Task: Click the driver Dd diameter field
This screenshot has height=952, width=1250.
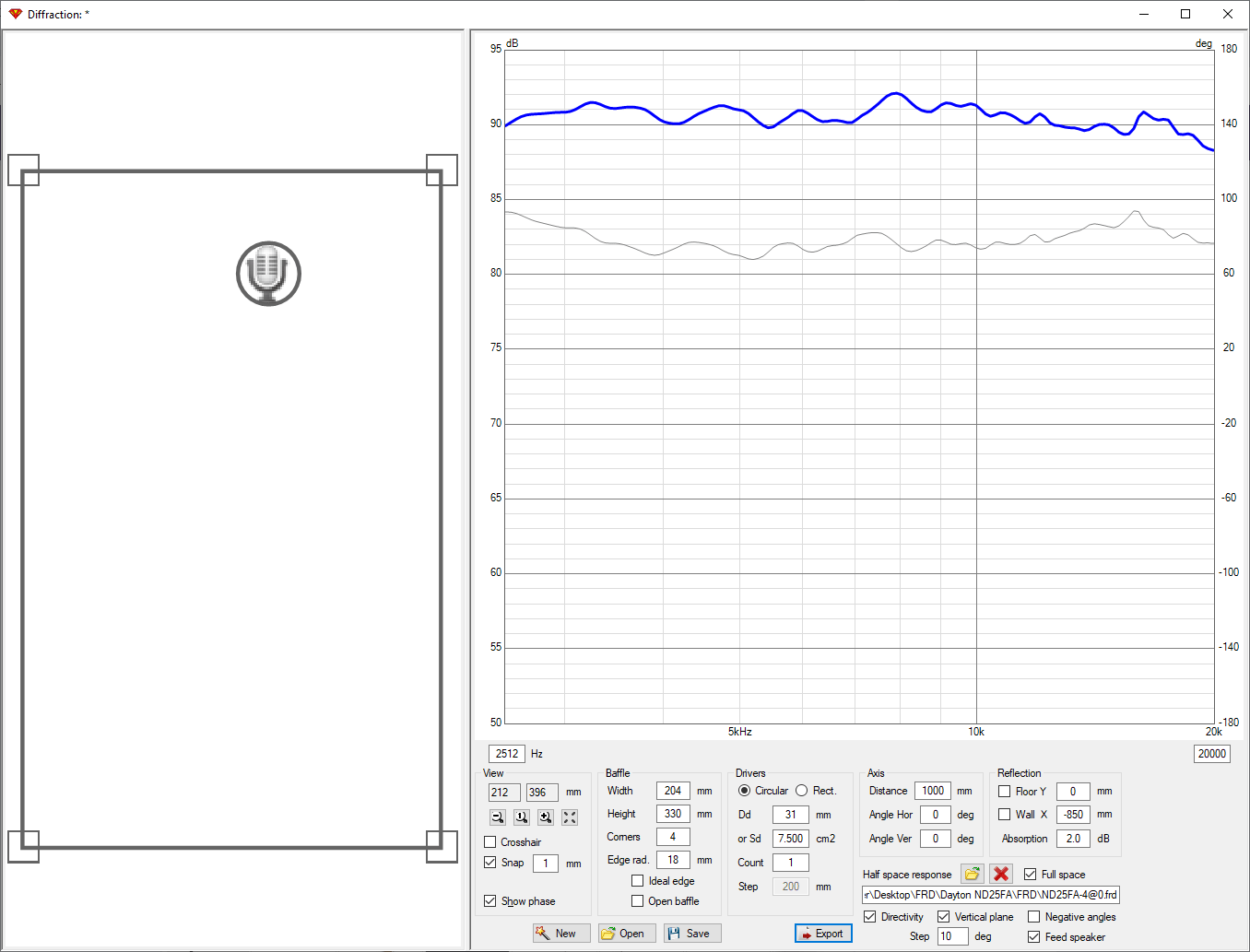Action: point(791,815)
